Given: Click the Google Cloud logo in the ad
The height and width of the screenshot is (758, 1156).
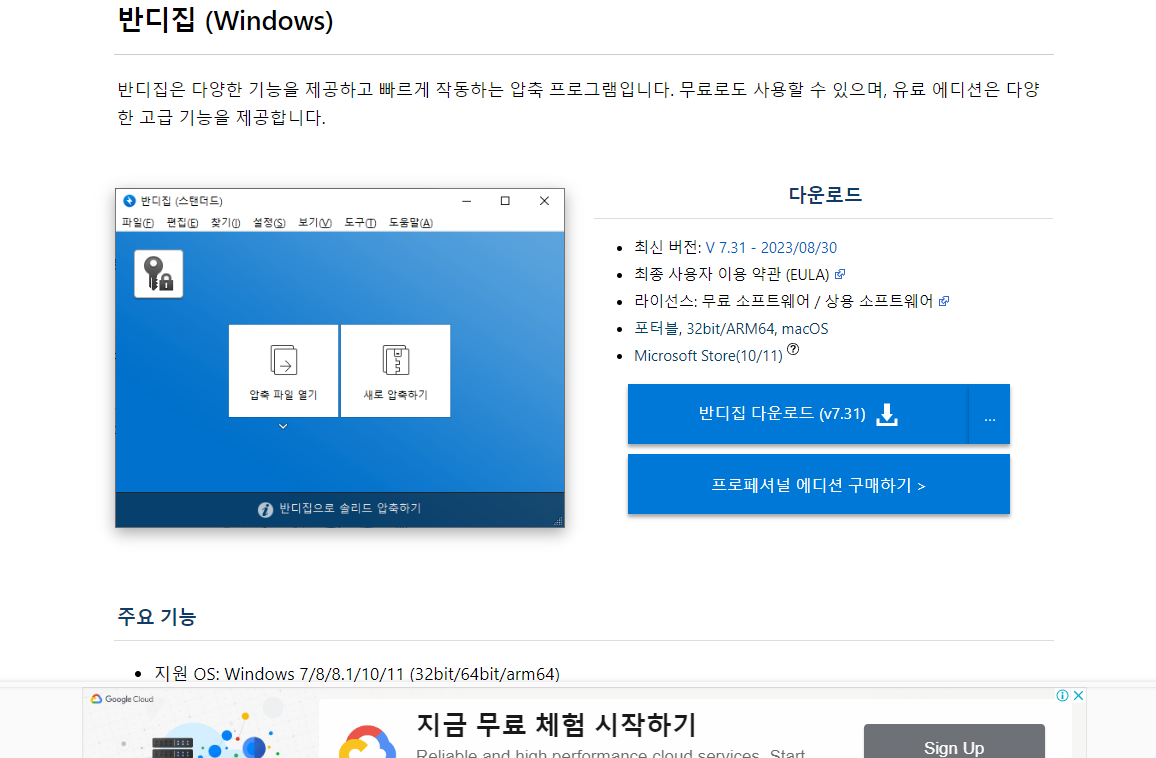Looking at the screenshot, I should coord(122,699).
